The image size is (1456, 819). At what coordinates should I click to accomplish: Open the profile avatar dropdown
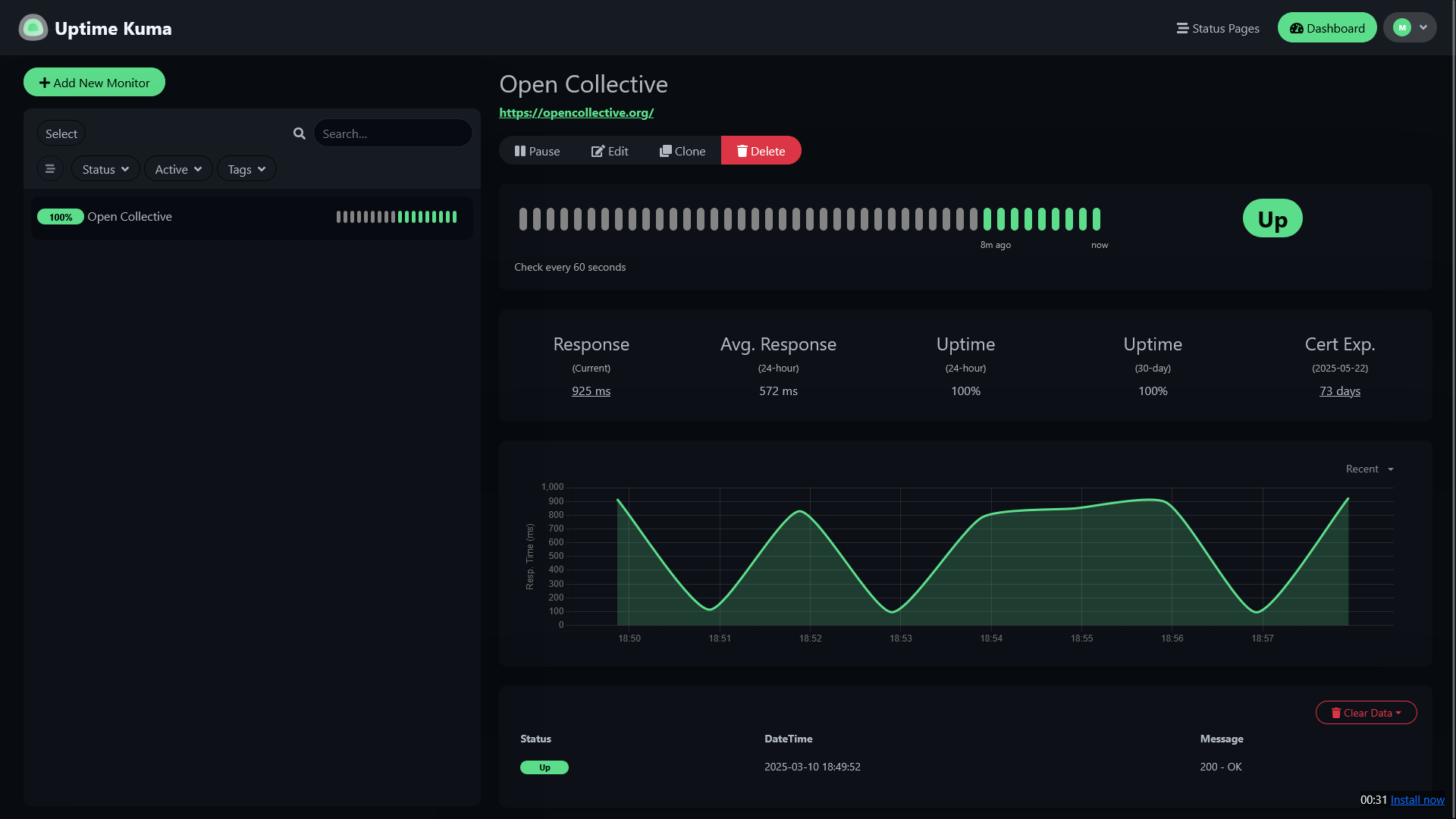(x=1410, y=28)
